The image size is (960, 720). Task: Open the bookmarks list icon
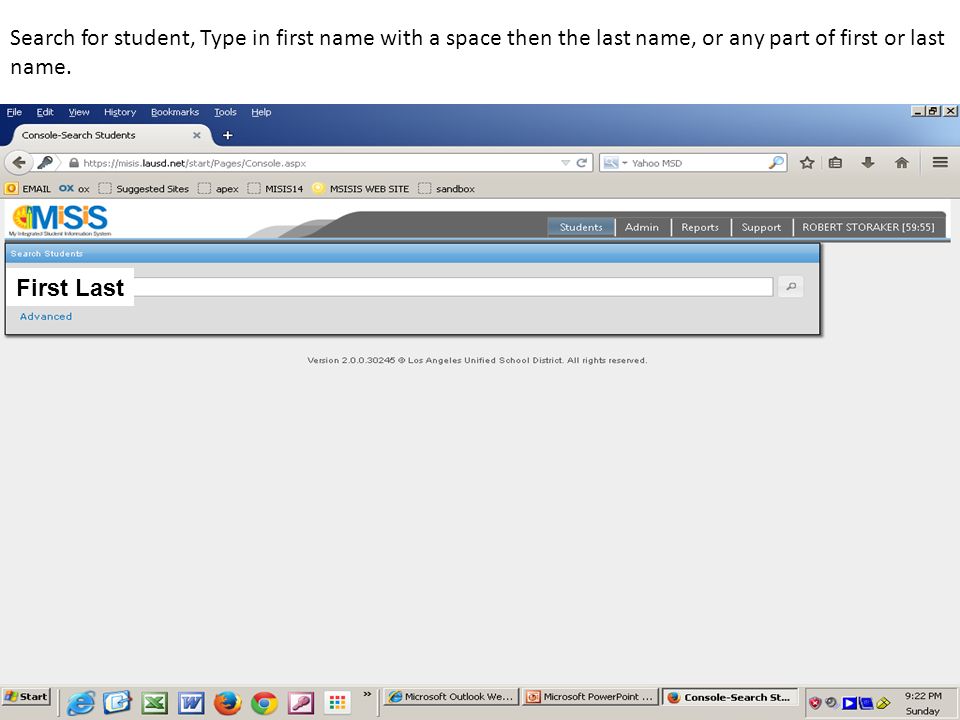click(835, 162)
